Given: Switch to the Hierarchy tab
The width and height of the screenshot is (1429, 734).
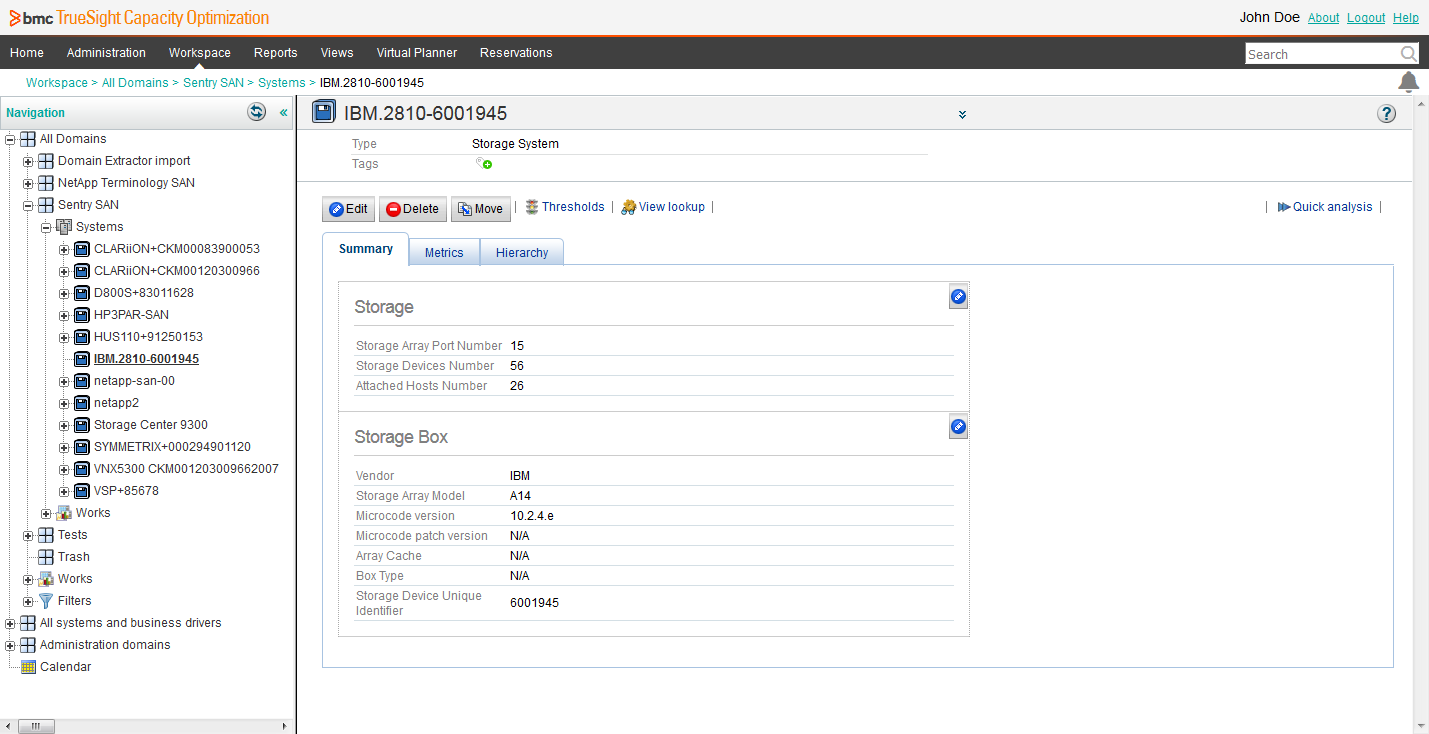Looking at the screenshot, I should pos(522,253).
